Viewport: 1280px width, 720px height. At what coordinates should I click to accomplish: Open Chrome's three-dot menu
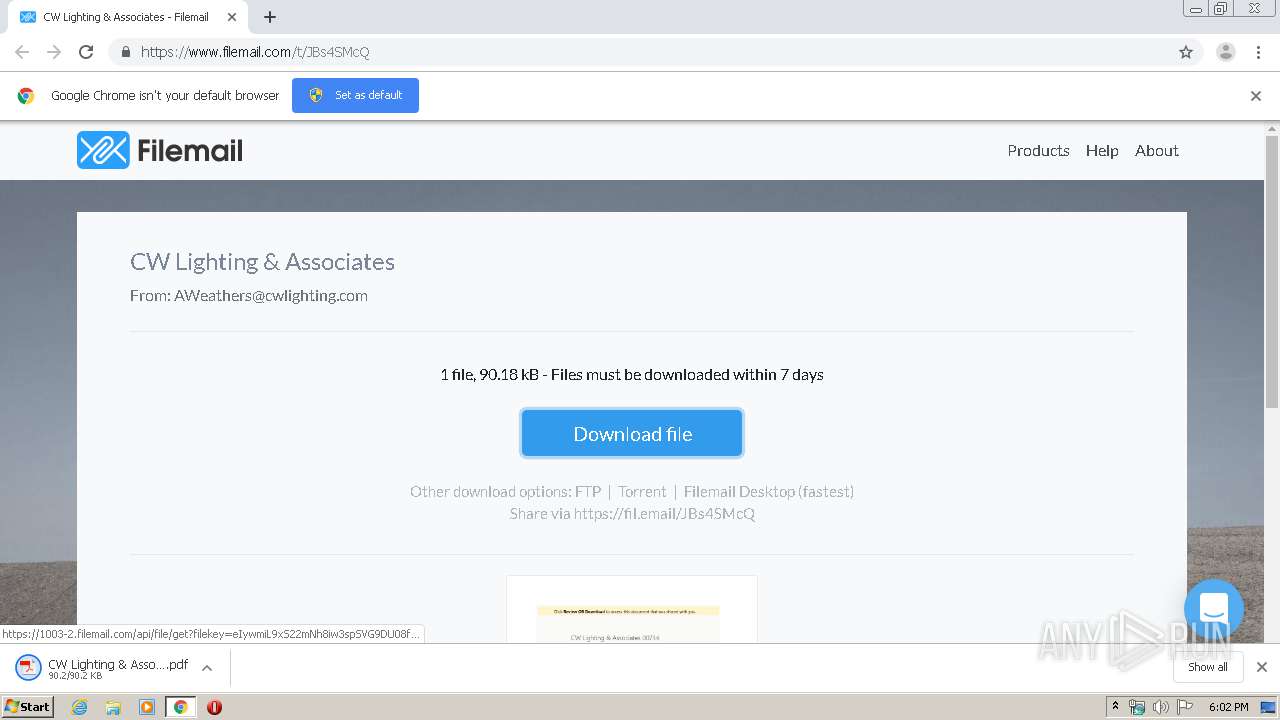(x=1259, y=52)
